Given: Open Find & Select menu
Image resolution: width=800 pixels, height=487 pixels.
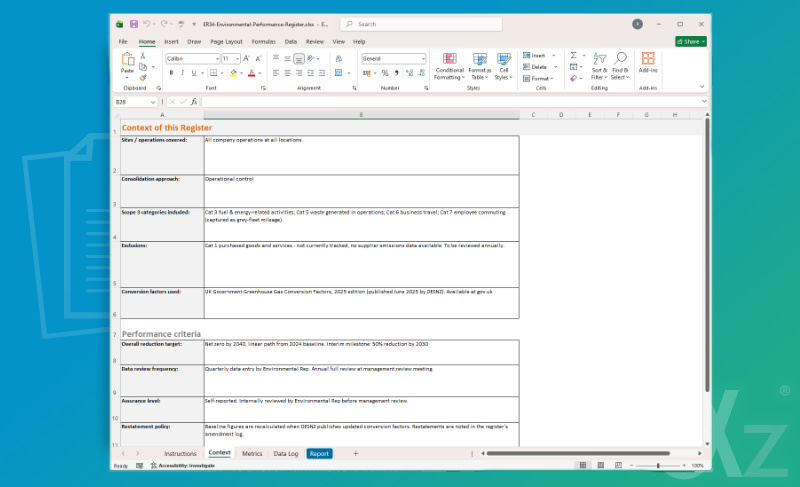Looking at the screenshot, I should pos(620,66).
